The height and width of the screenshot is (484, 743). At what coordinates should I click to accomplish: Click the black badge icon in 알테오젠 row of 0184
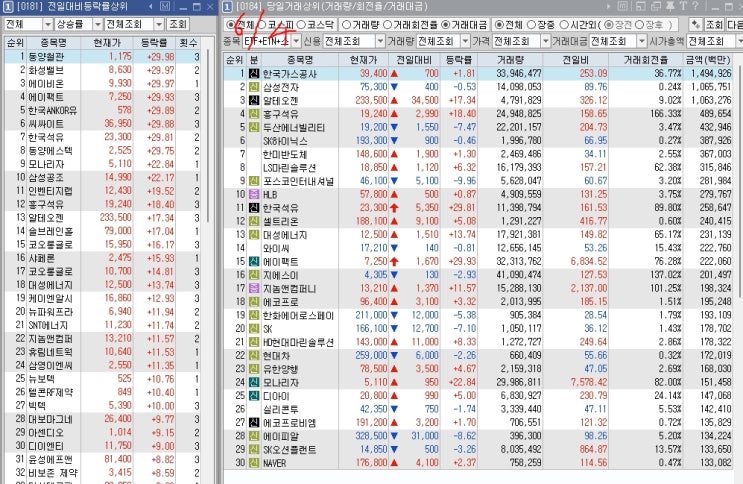(254, 100)
